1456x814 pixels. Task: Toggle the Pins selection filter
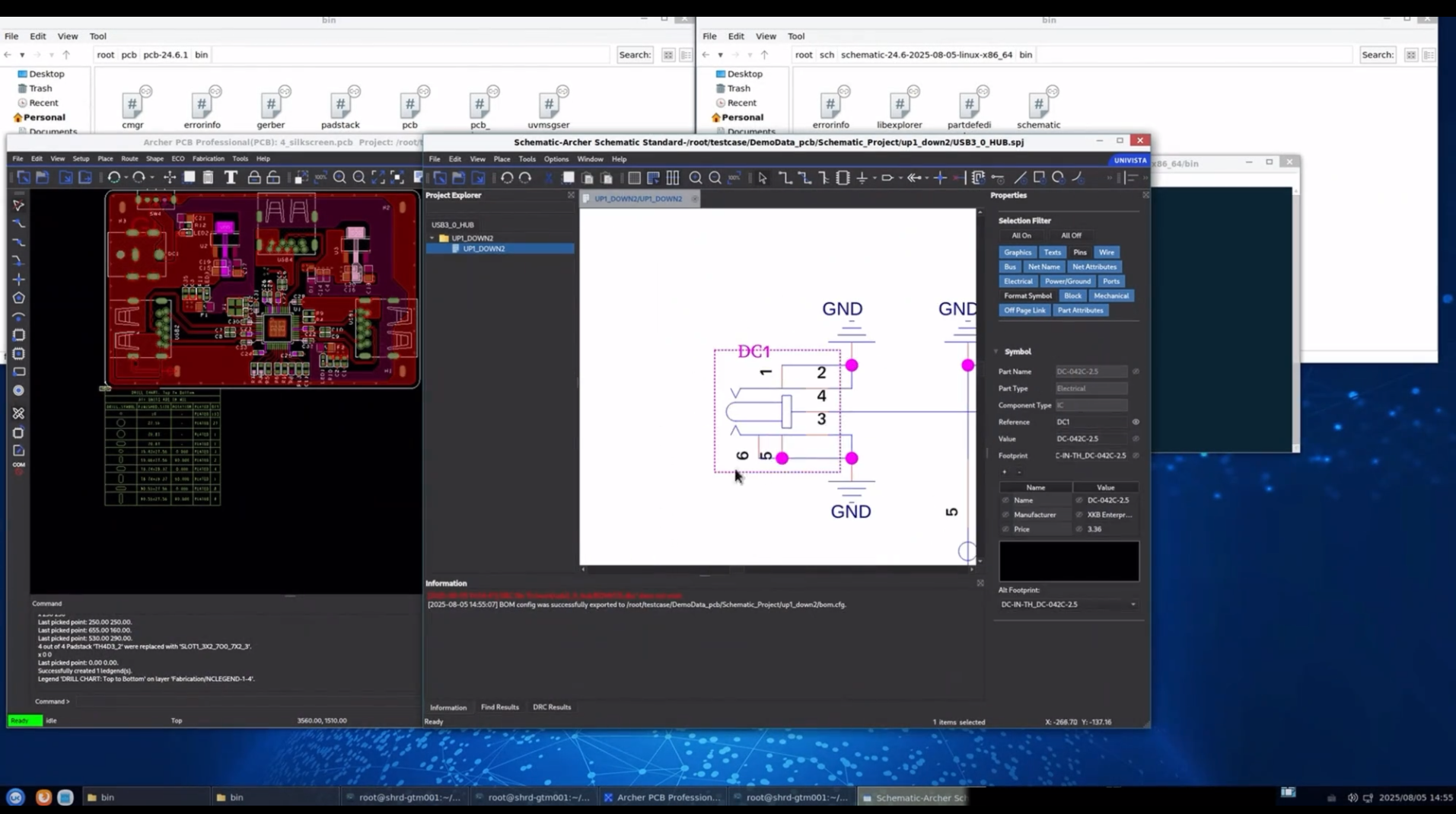[x=1079, y=252]
